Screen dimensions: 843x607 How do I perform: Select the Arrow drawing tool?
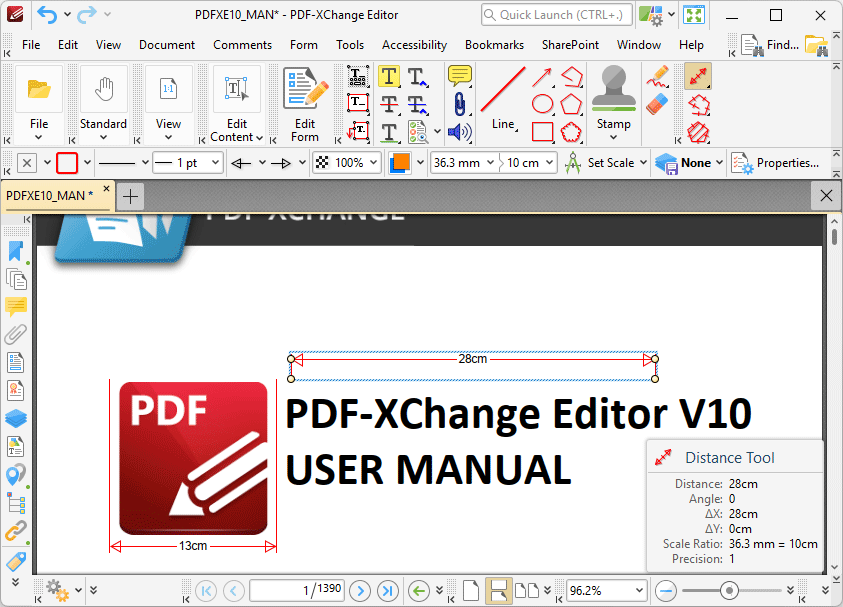click(x=542, y=77)
